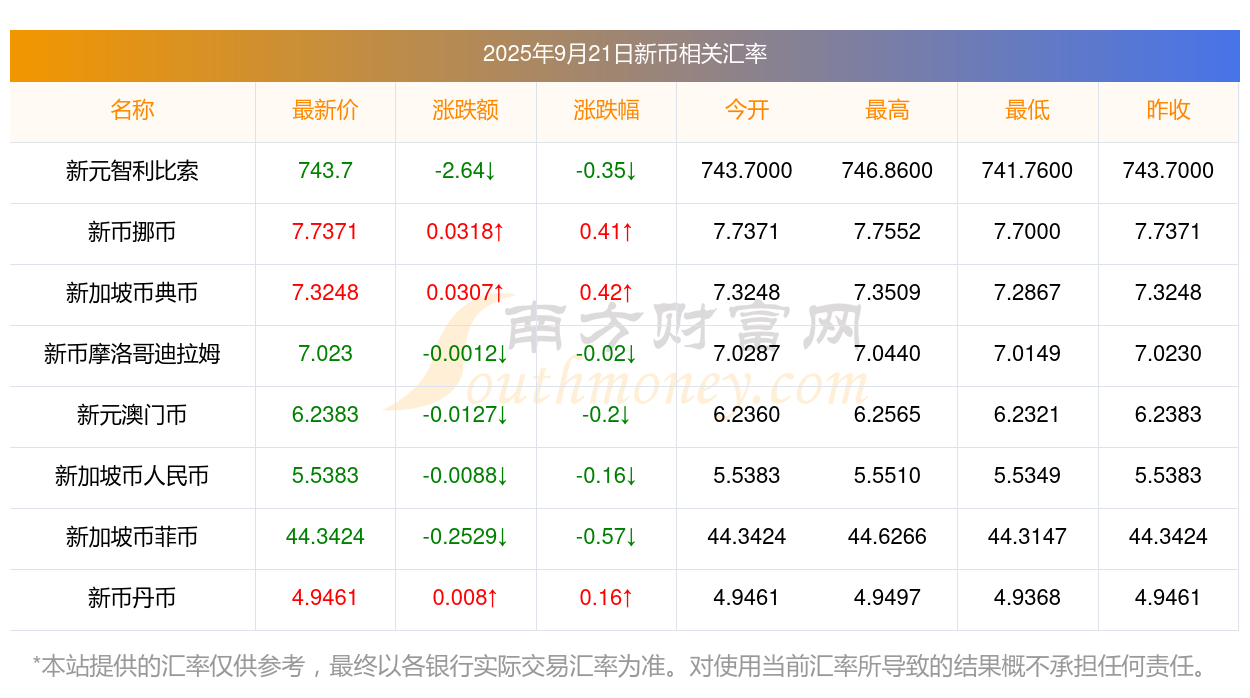Select the 最低 column header
This screenshot has height=698, width=1250.
(1028, 110)
